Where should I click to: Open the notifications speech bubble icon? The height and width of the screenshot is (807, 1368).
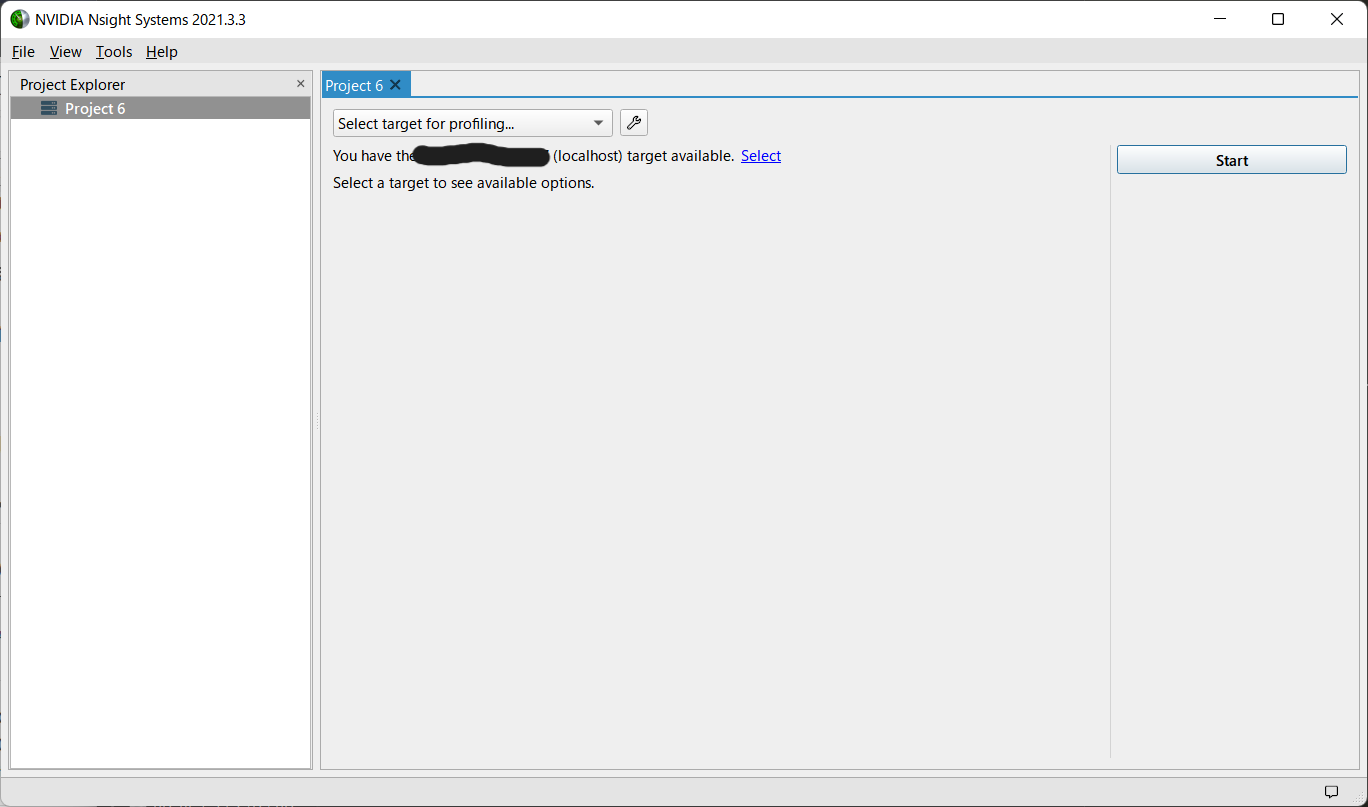tap(1331, 791)
